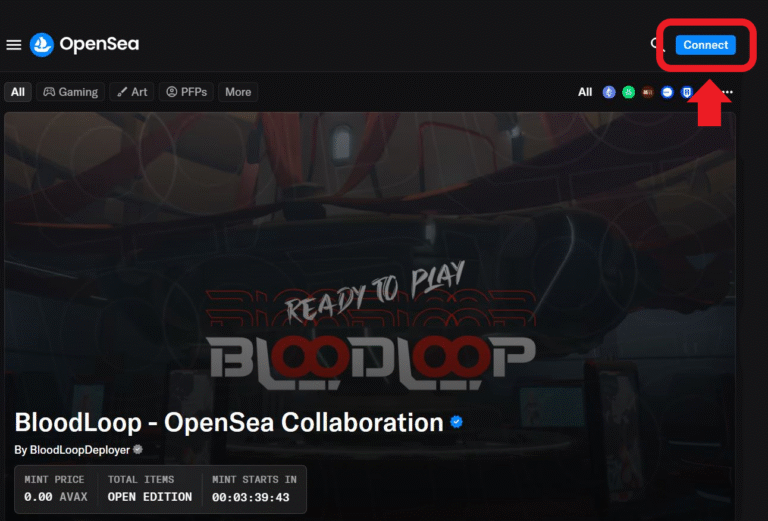Click the MINT STARTS IN label
This screenshot has height=521, width=768.
[255, 479]
